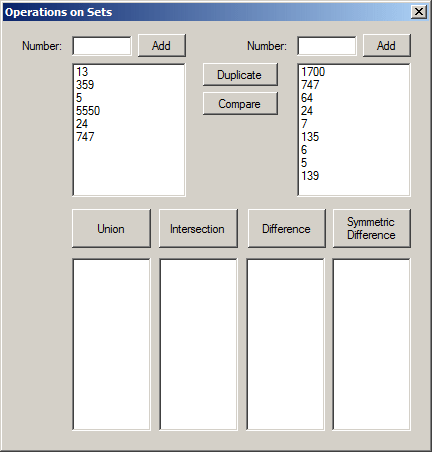Click the empty Symmetric Difference results box

pos(372,344)
